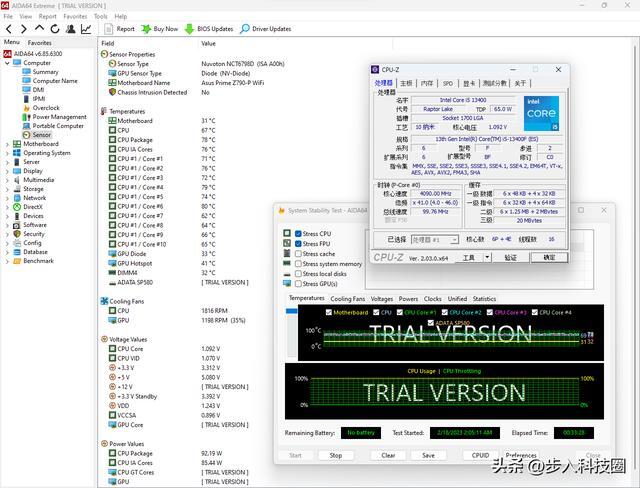640x488 pixels.
Task: Toggle CPU Core #1 graph checkbox
Action: (x=400, y=313)
